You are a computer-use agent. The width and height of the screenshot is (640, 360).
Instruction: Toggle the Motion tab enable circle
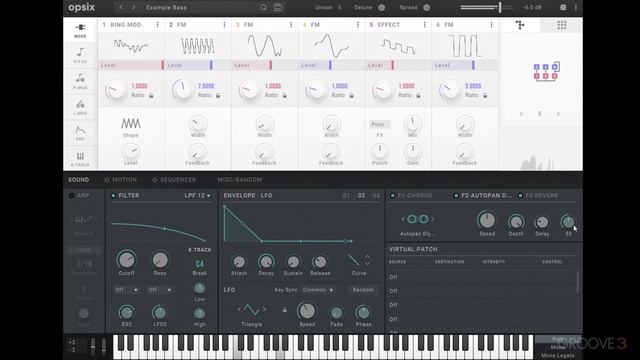[107, 180]
